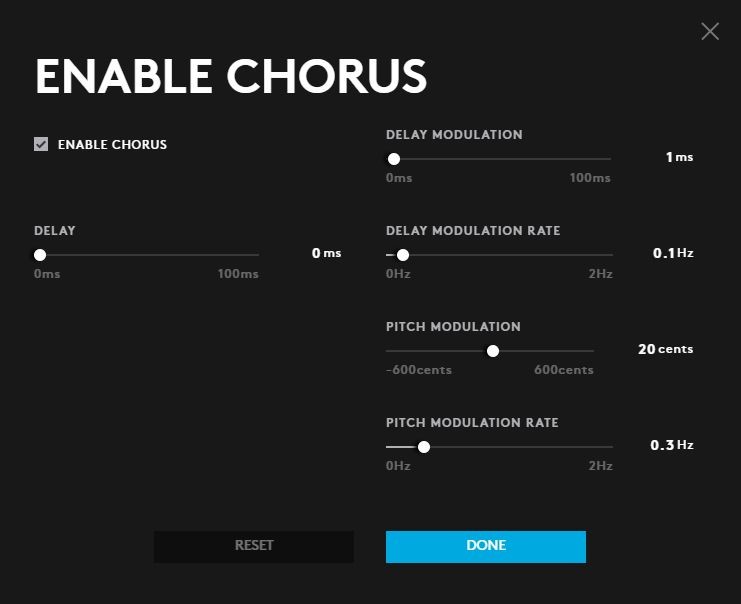The image size is (741, 604).
Task: Click the Delay Modulation value of 1 ms
Action: click(x=679, y=158)
